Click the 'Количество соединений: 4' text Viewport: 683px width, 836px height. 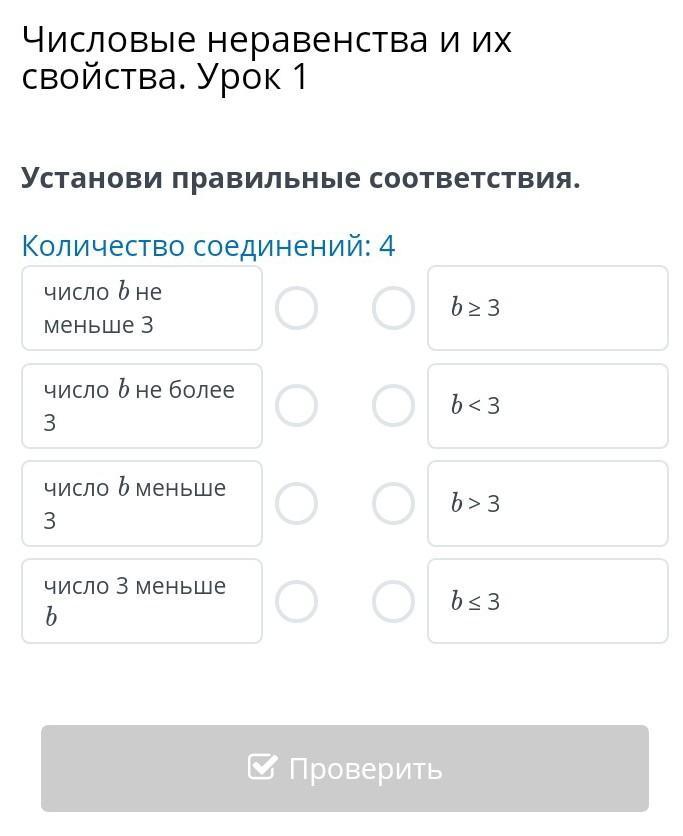coord(208,246)
